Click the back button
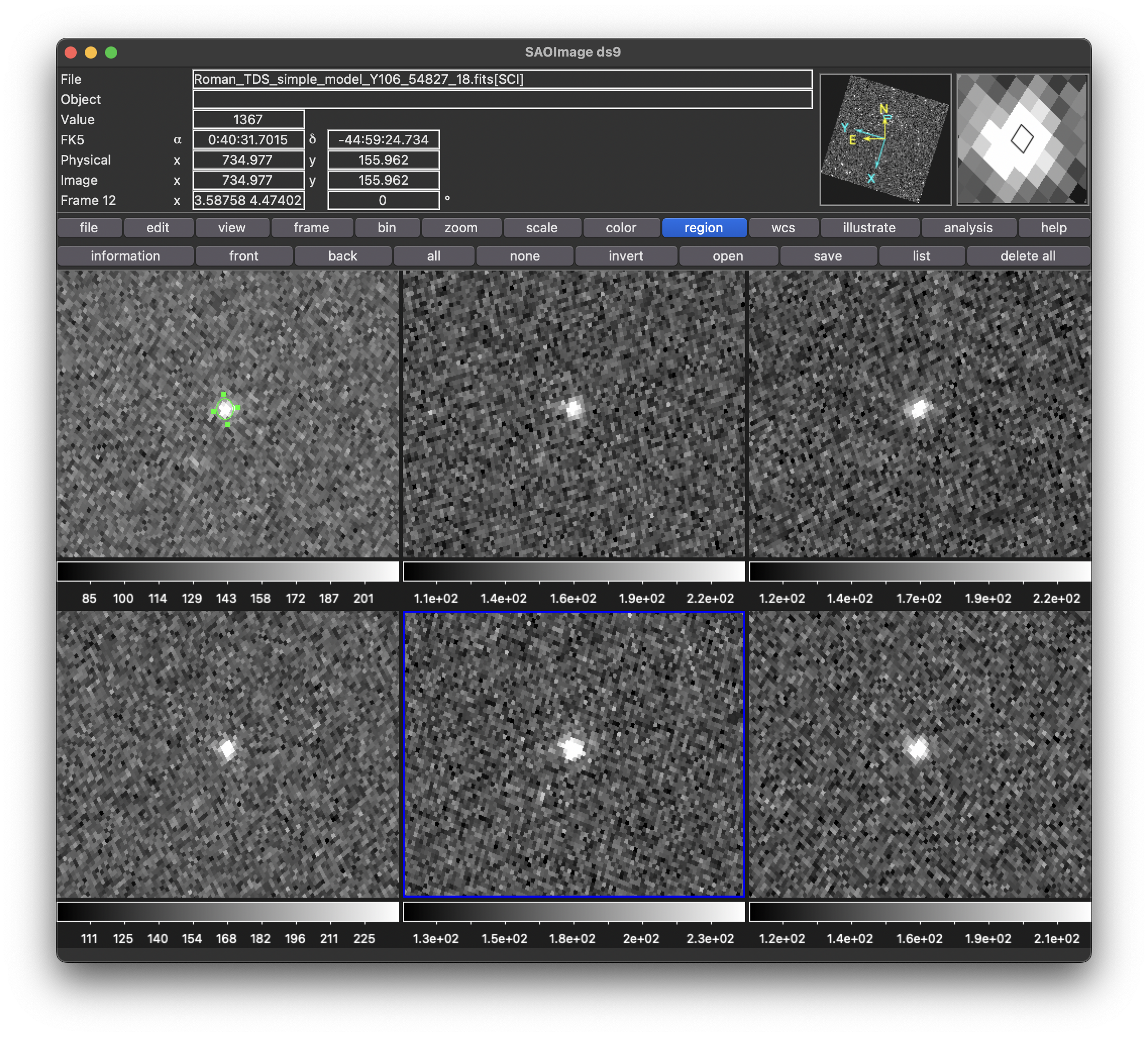Screen dimensions: 1148x1037 coord(343,255)
